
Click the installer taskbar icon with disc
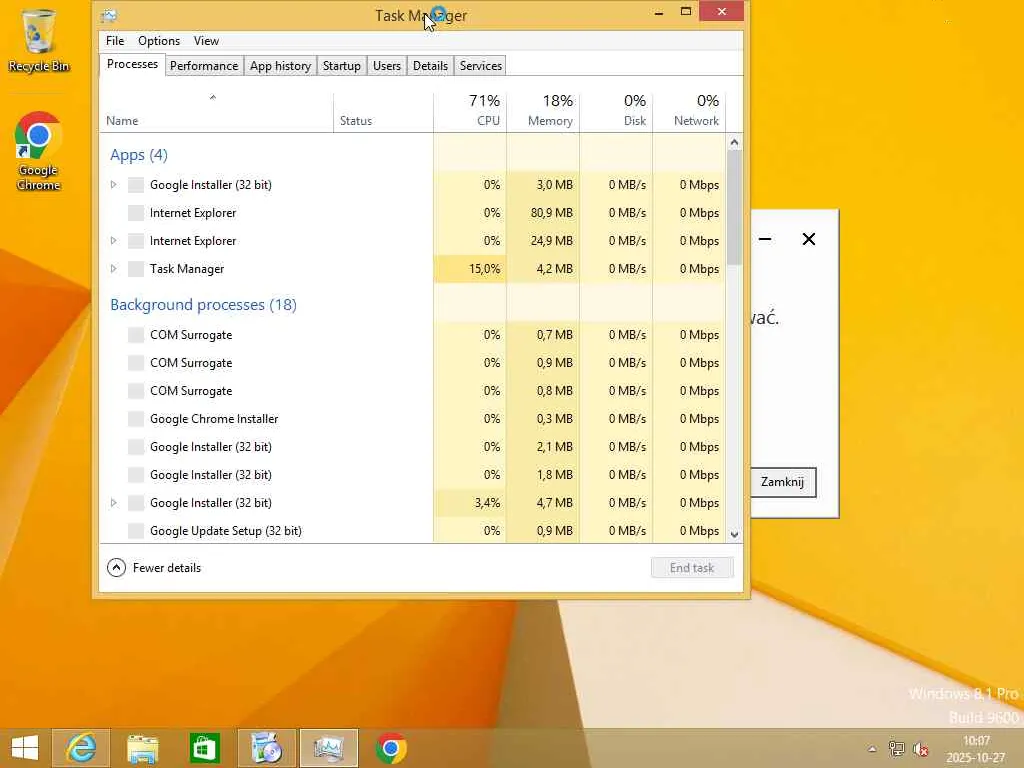click(x=266, y=748)
